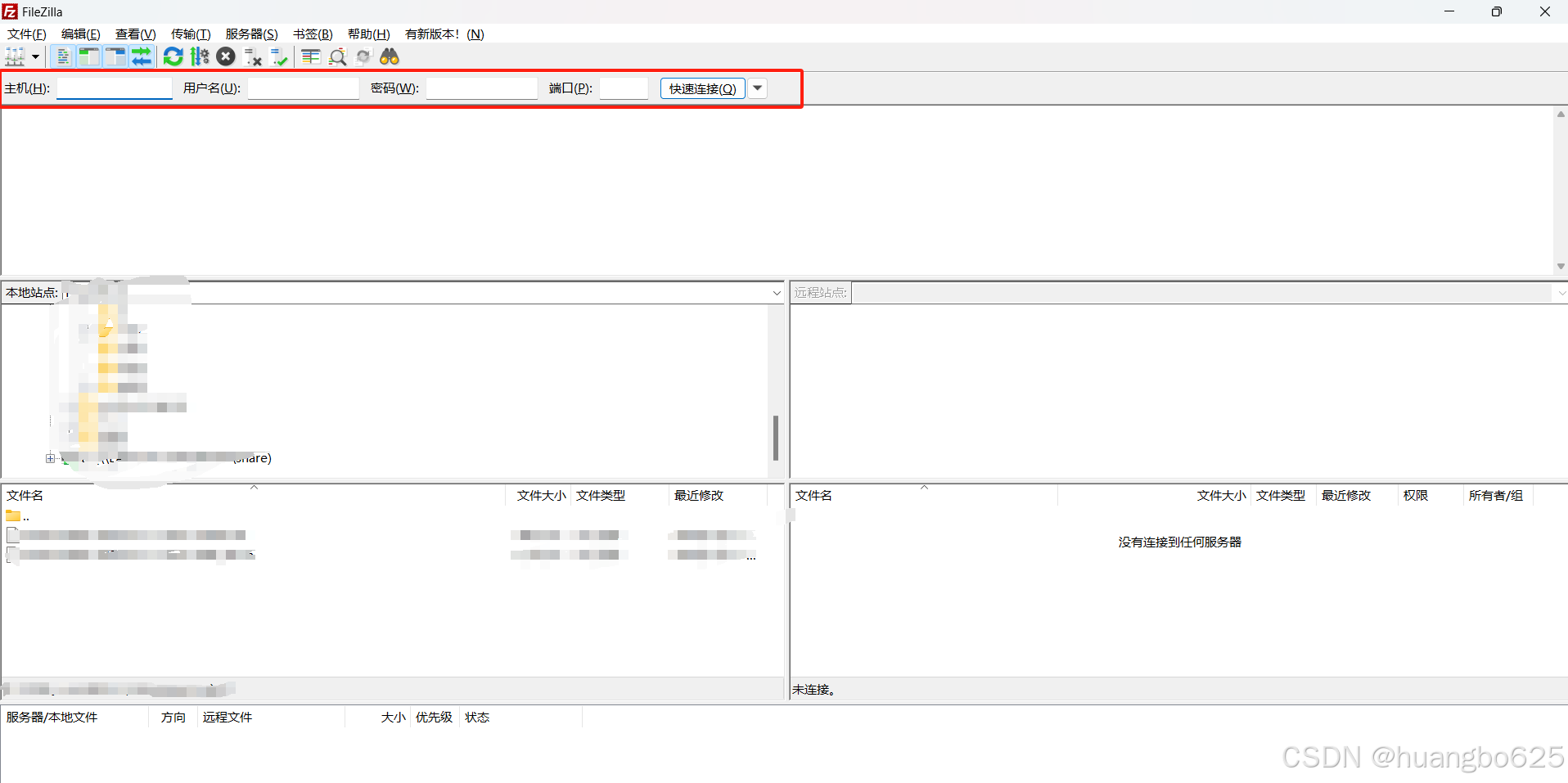Viewport: 1568px width, 783px height.
Task: Toggle the transfer queue display
Action: pyautogui.click(x=142, y=56)
